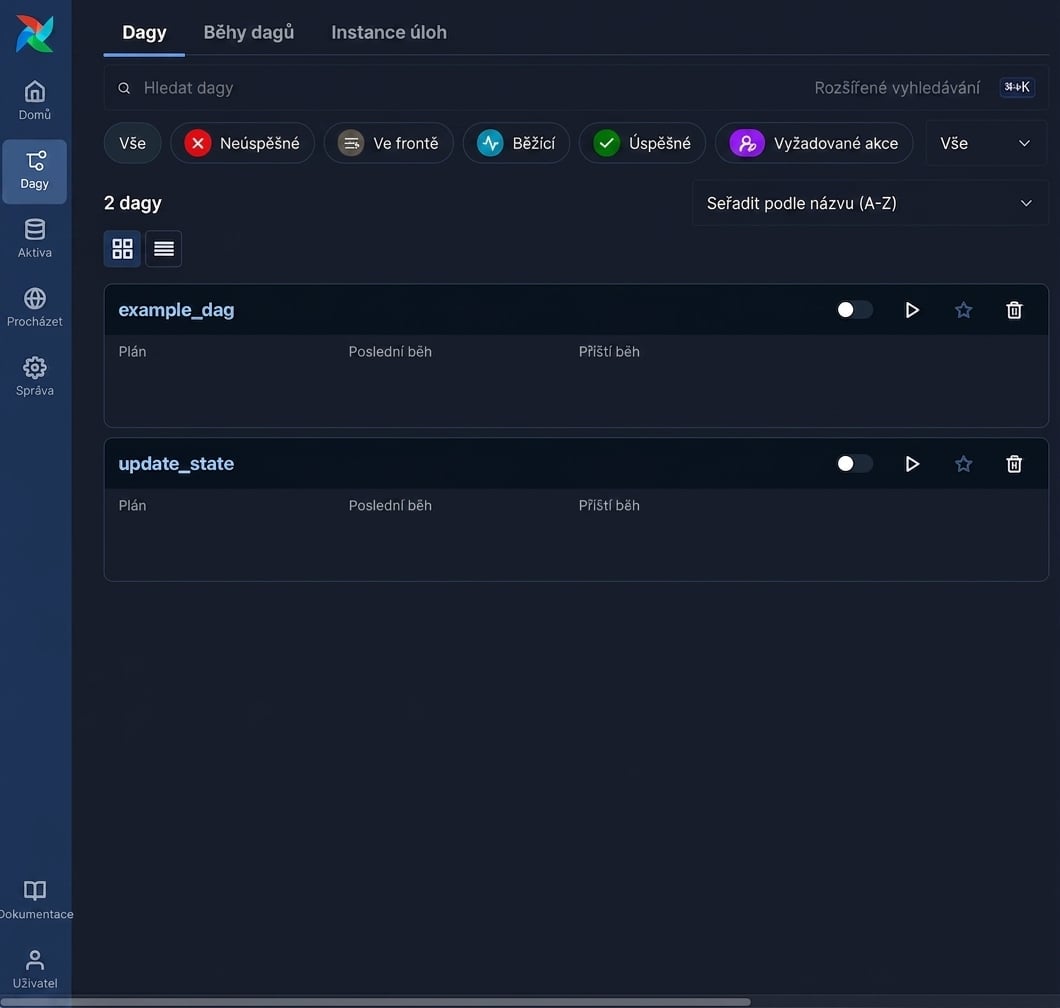
Task: Open Dokumentace in the sidebar
Action: pos(34,900)
